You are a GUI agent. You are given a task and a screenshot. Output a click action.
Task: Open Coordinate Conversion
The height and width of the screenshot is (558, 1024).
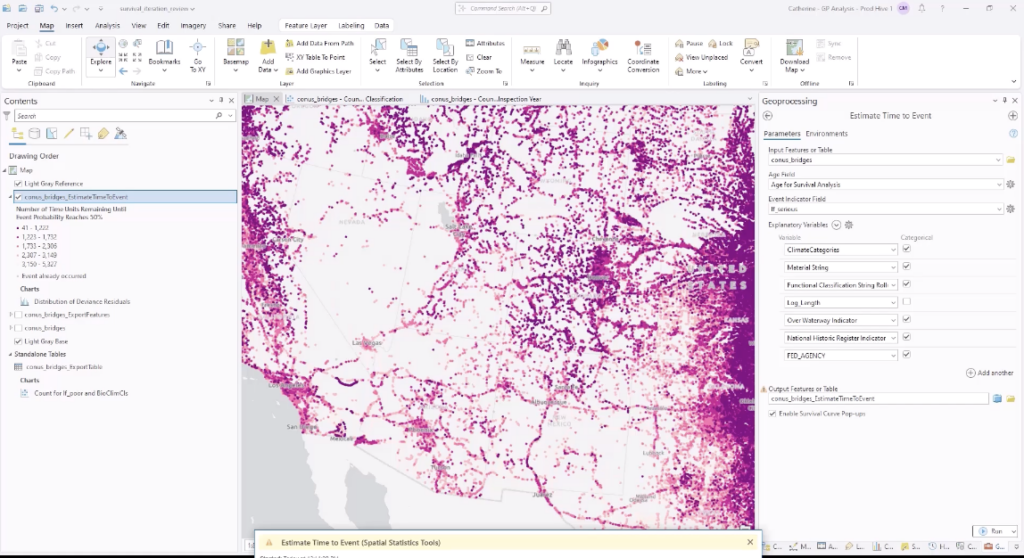pos(643,55)
